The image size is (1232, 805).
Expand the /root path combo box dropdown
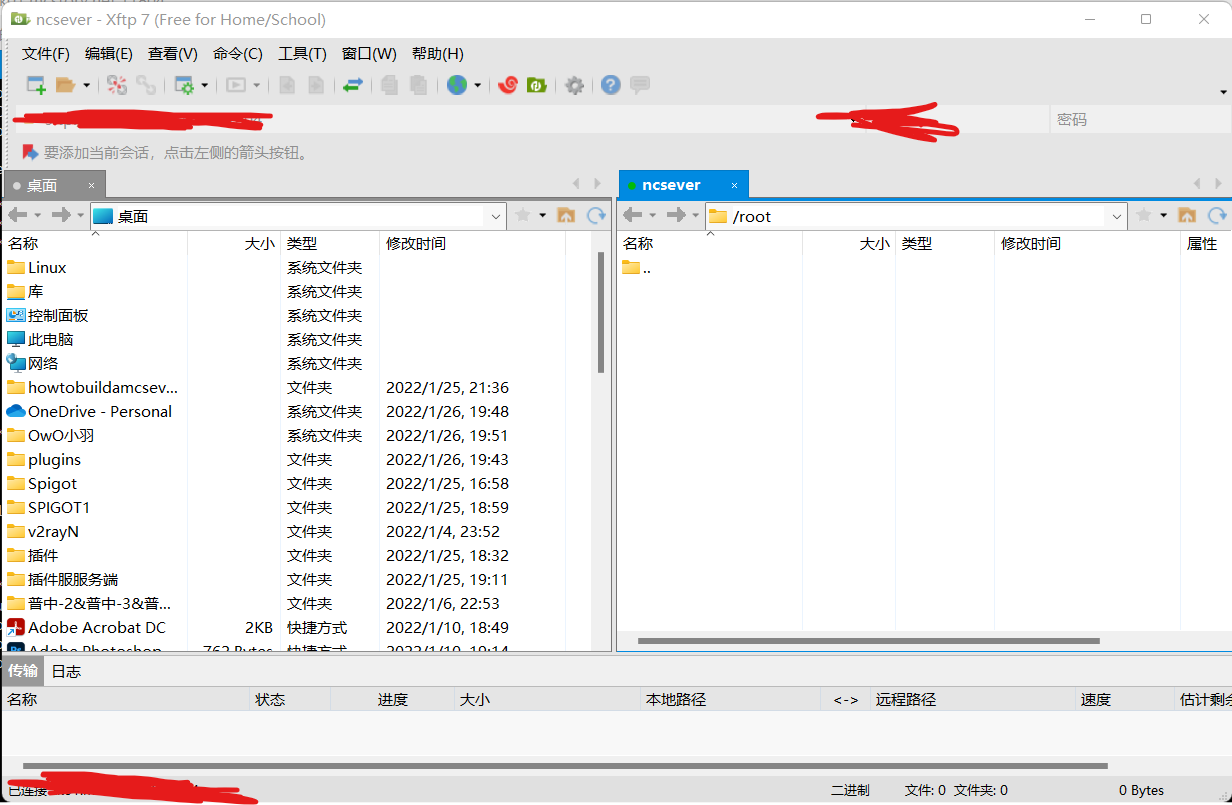pyautogui.click(x=1117, y=216)
